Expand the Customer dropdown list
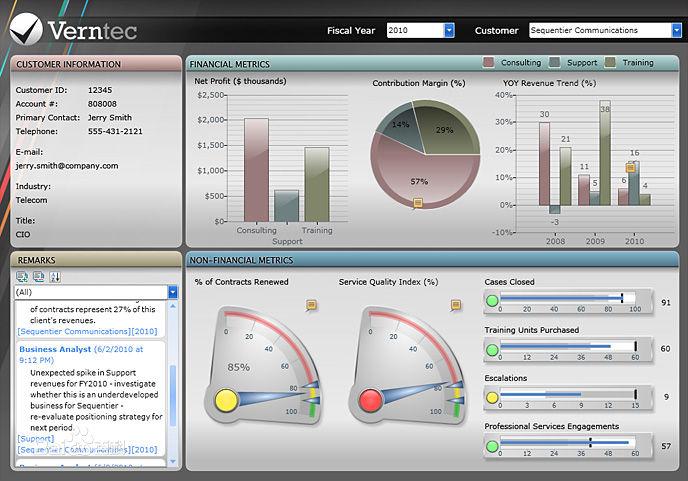 [x=661, y=31]
